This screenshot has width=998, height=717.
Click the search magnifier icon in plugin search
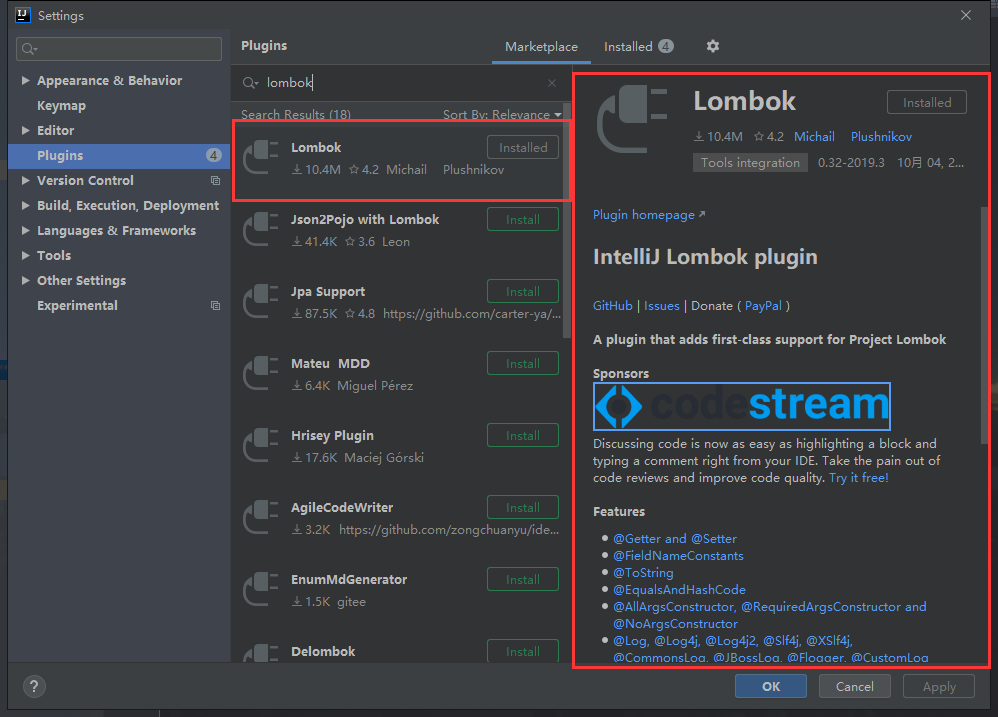(x=250, y=83)
